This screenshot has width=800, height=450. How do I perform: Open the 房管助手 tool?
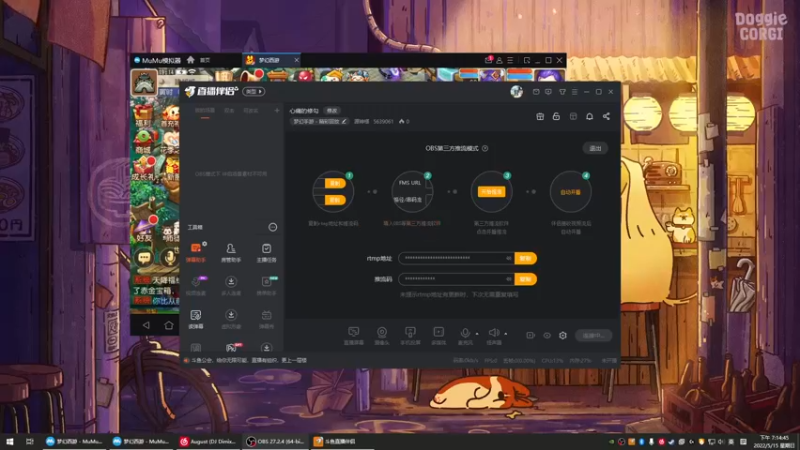tap(231, 253)
